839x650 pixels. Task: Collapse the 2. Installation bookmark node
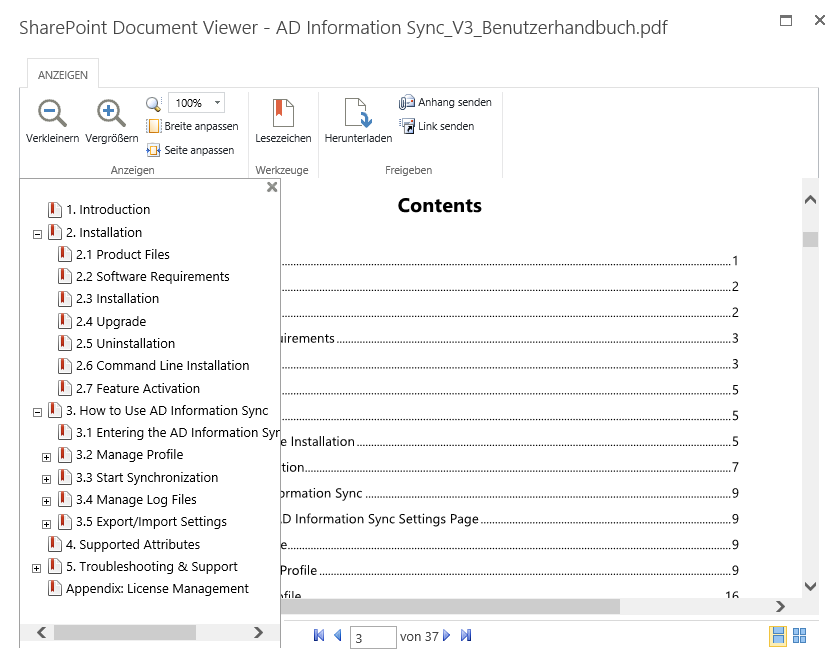click(37, 234)
